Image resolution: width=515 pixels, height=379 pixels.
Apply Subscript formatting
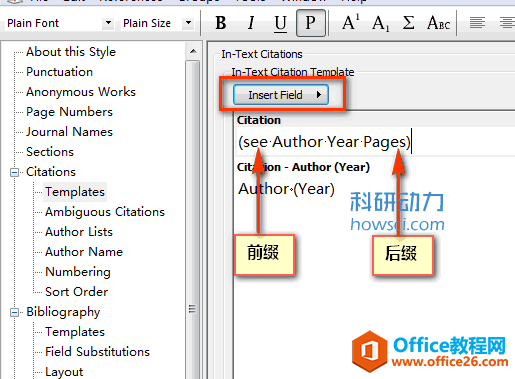(380, 23)
